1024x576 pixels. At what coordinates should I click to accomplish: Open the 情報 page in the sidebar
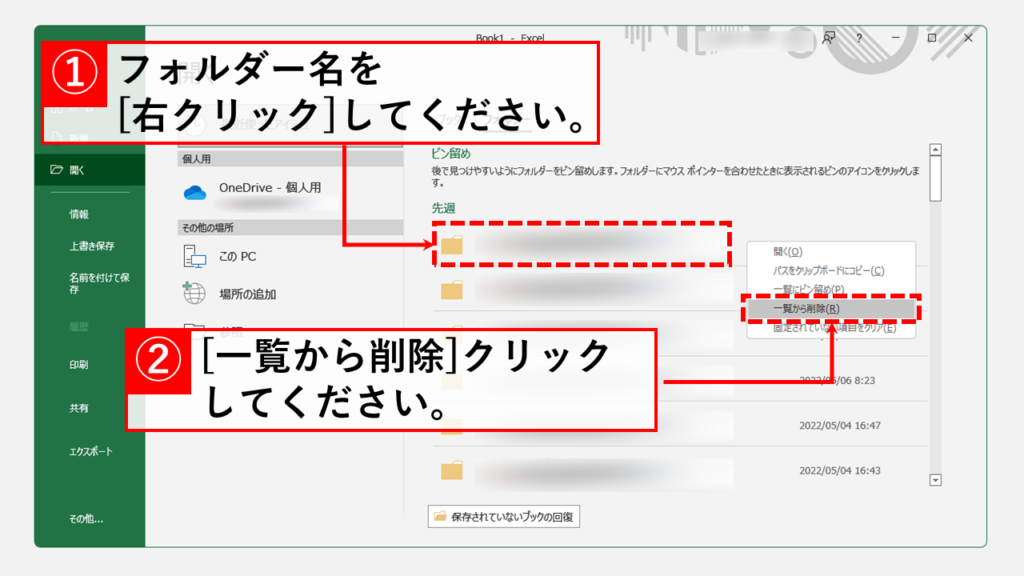79,214
